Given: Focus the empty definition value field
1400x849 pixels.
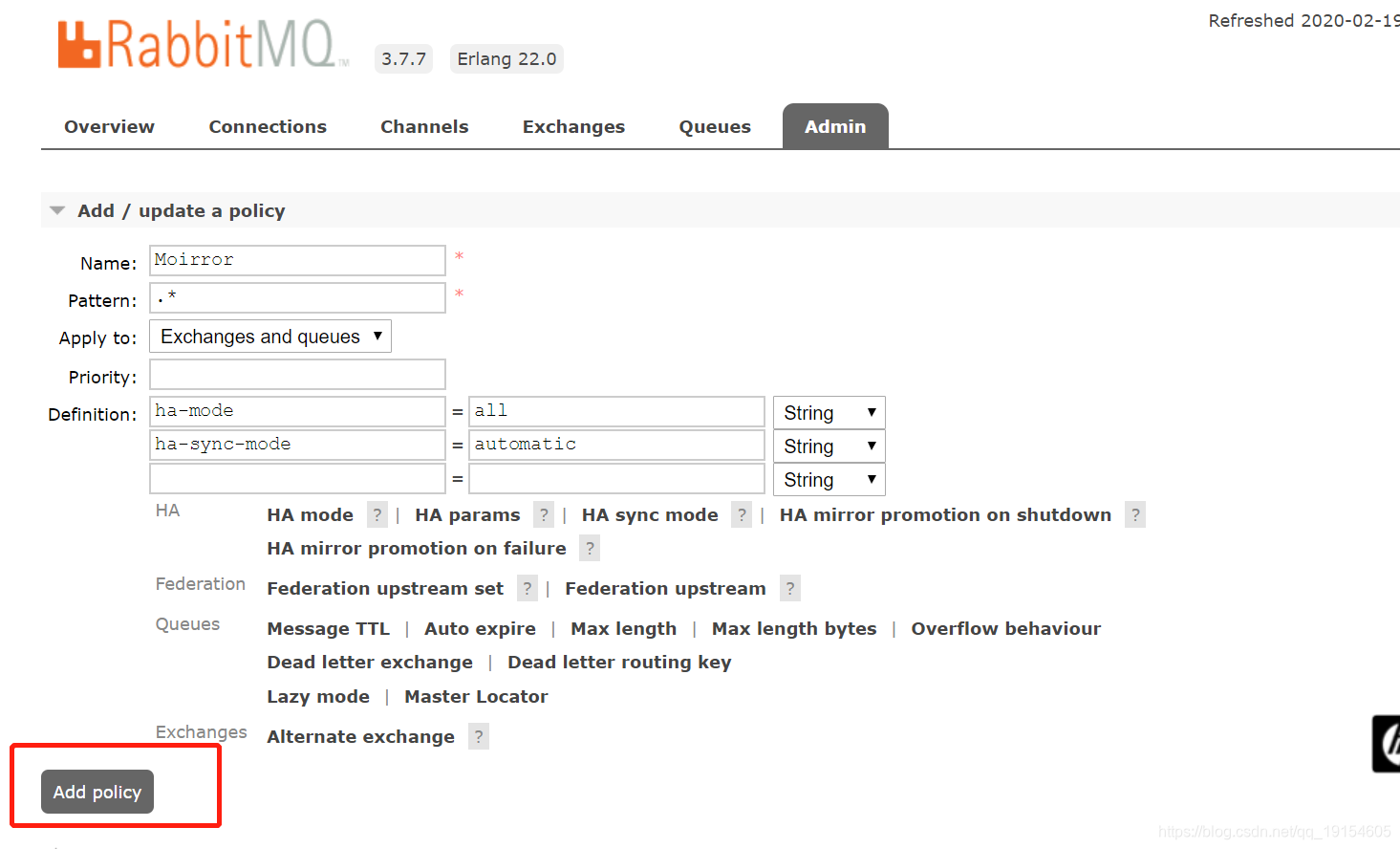Looking at the screenshot, I should (x=616, y=479).
